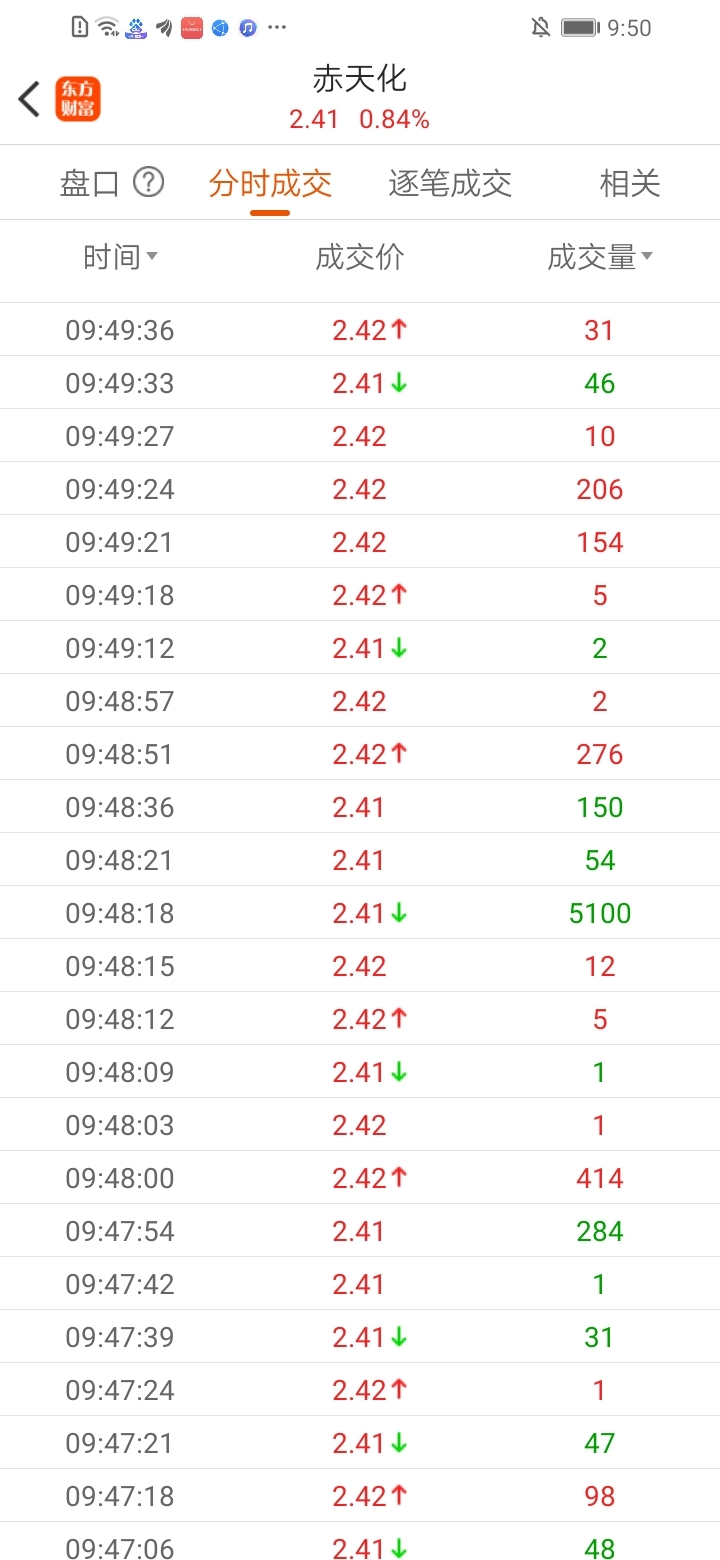This screenshot has width=720, height=1560.
Task: Tap the muted notification bell icon
Action: pos(541,28)
